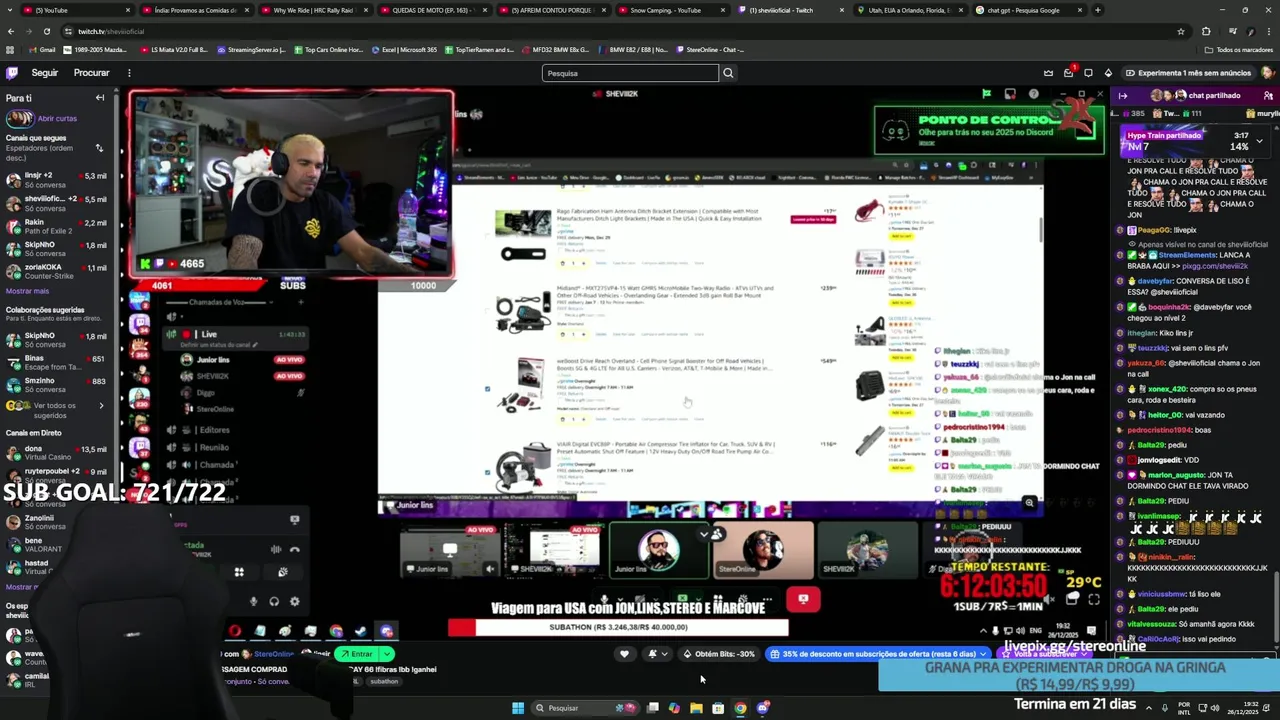Open the Procurar (Browse) page
The image size is (1280, 720).
coord(91,73)
